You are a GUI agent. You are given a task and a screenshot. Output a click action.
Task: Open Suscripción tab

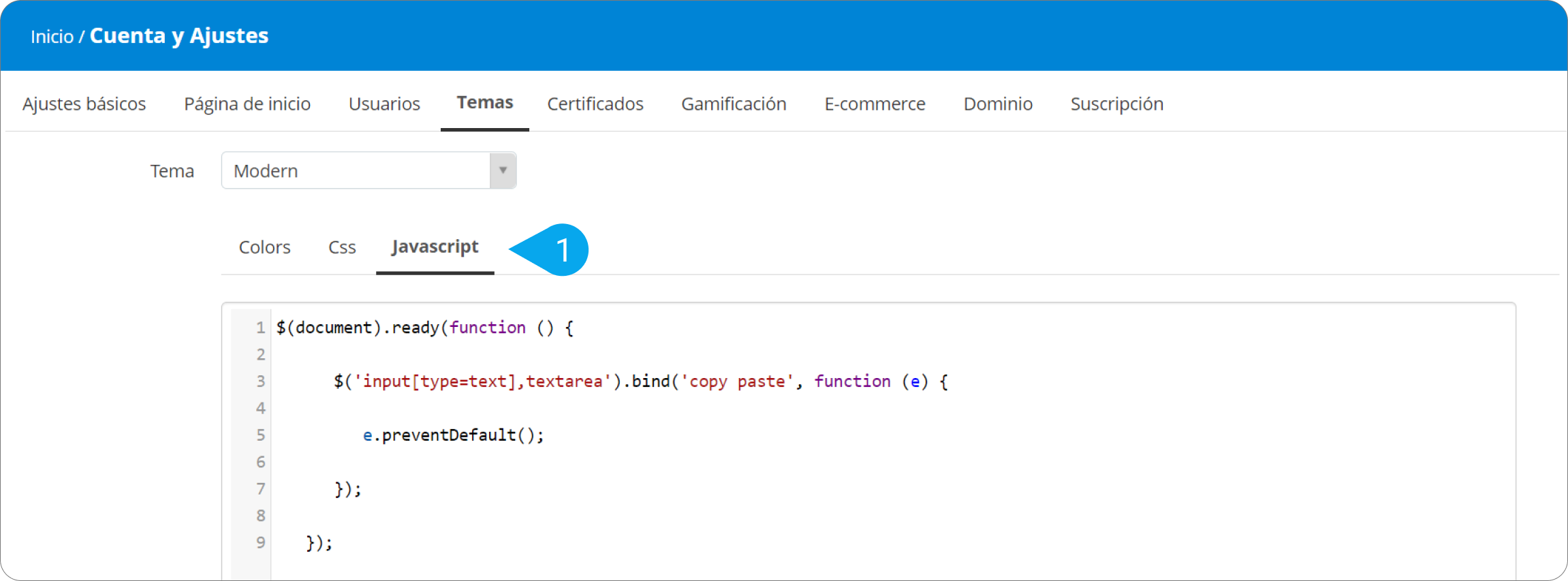pos(1116,104)
